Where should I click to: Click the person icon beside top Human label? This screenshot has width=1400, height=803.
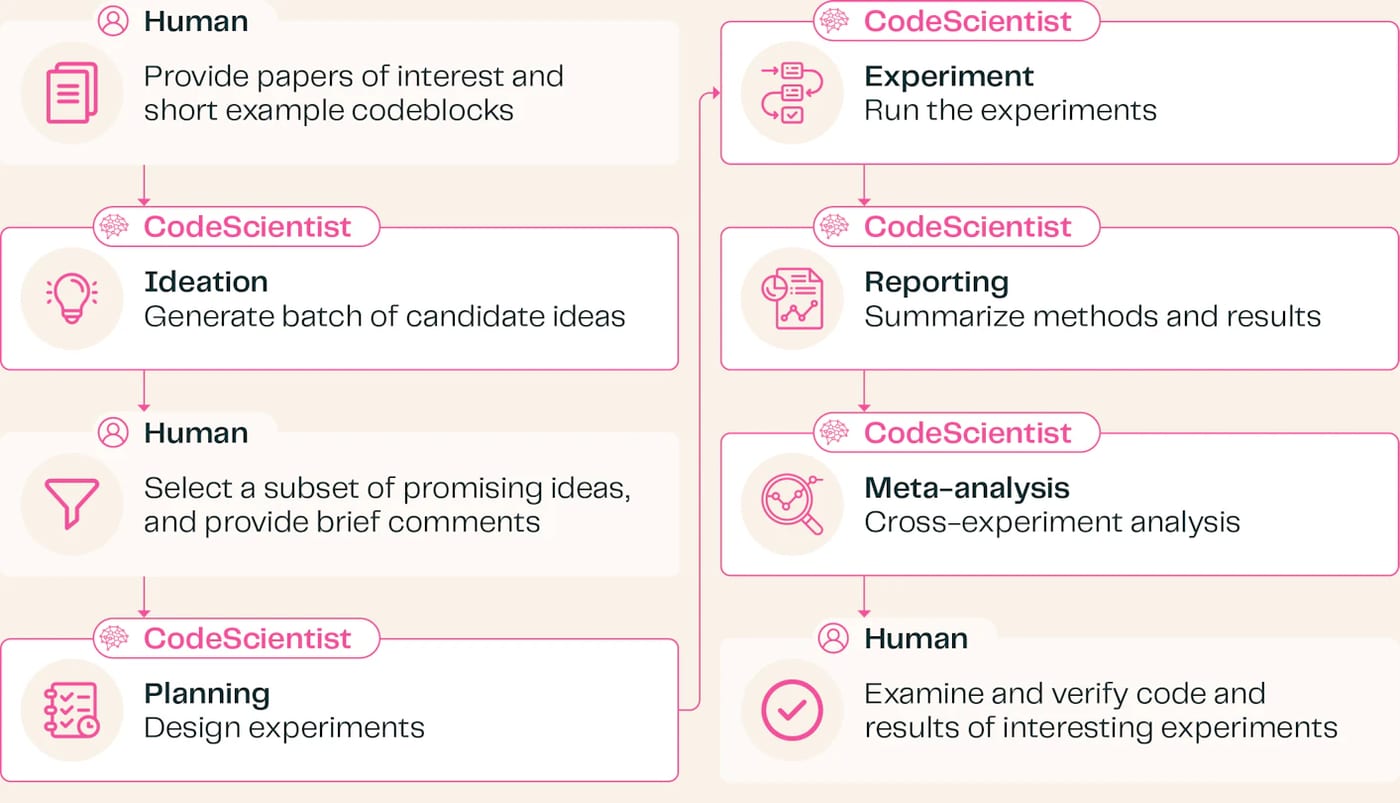tap(113, 21)
